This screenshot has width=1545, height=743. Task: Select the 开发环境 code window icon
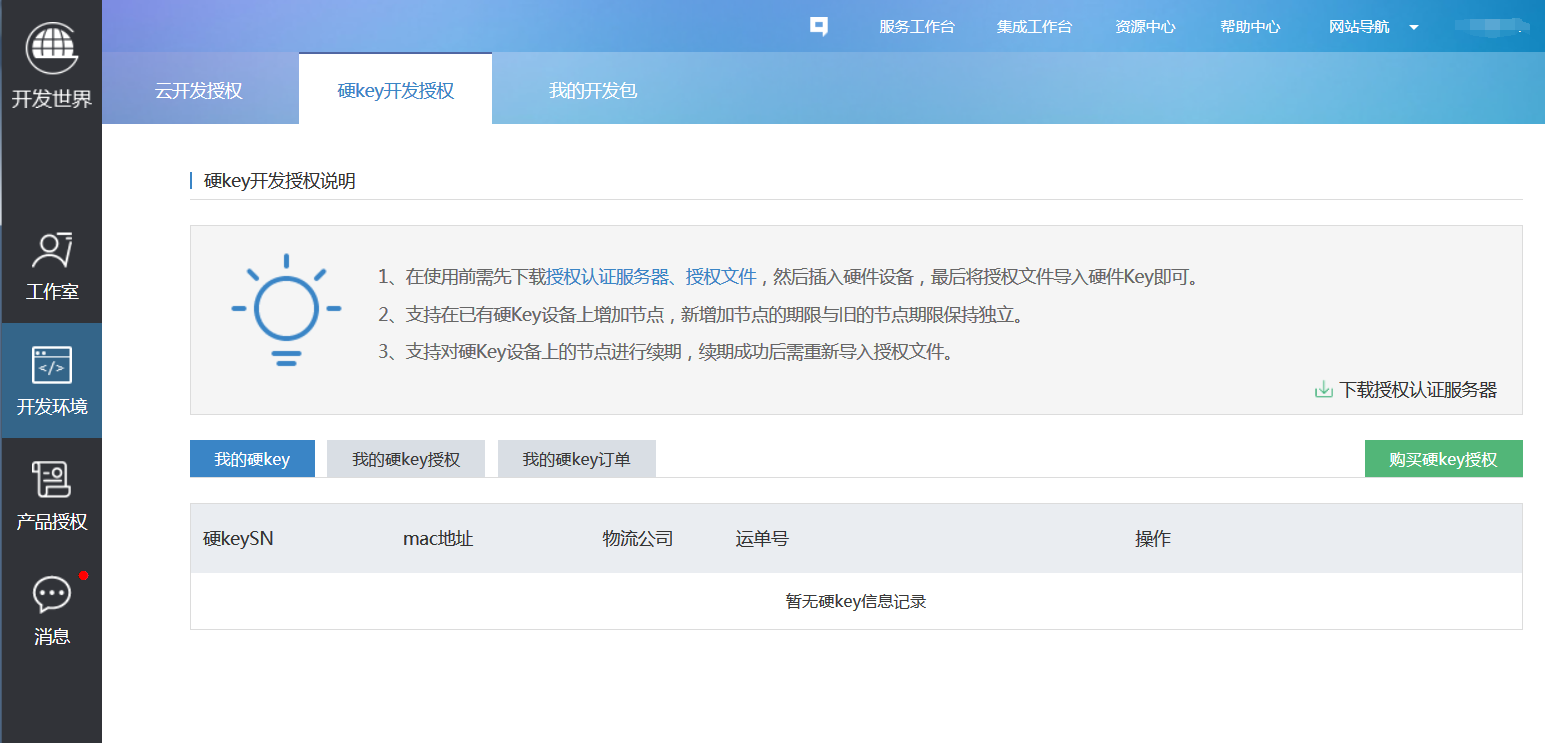(x=52, y=365)
